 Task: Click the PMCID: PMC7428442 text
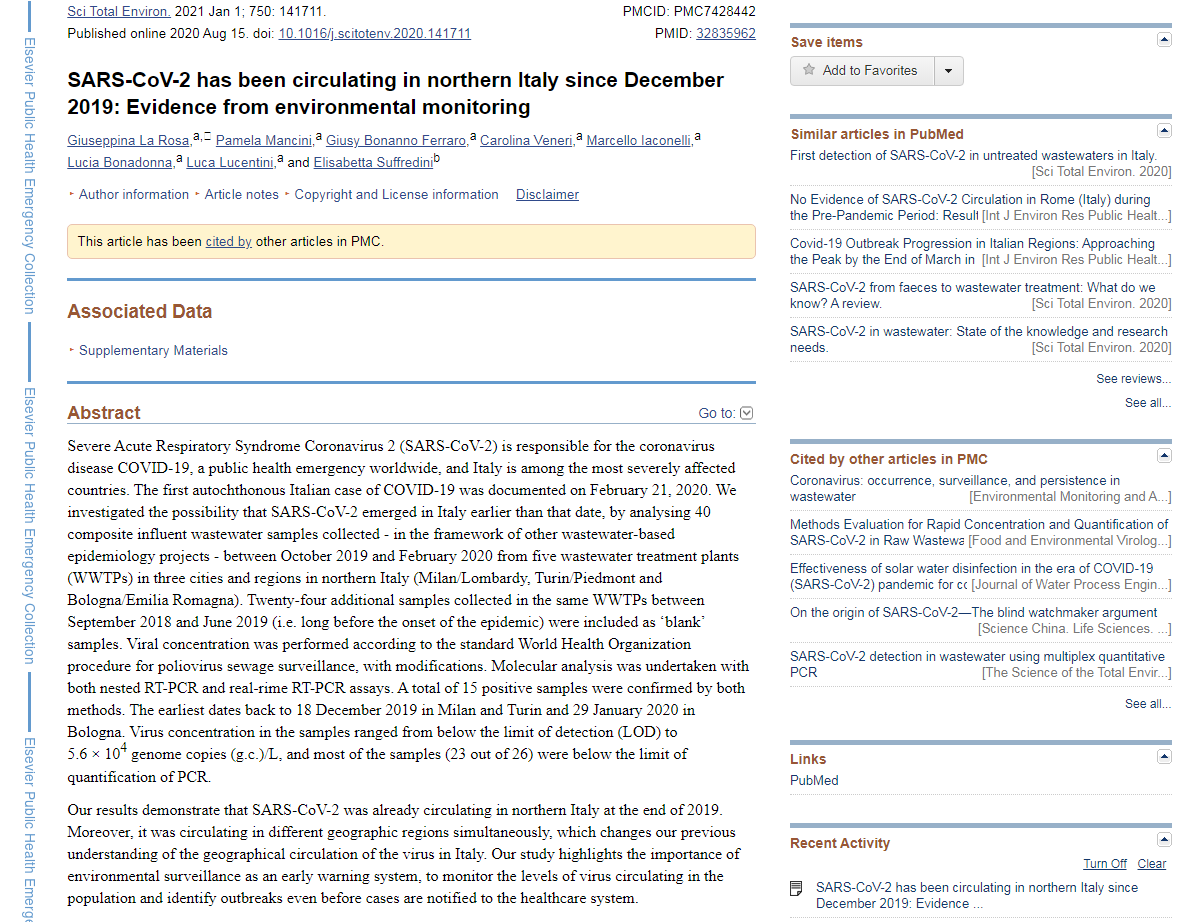(688, 11)
